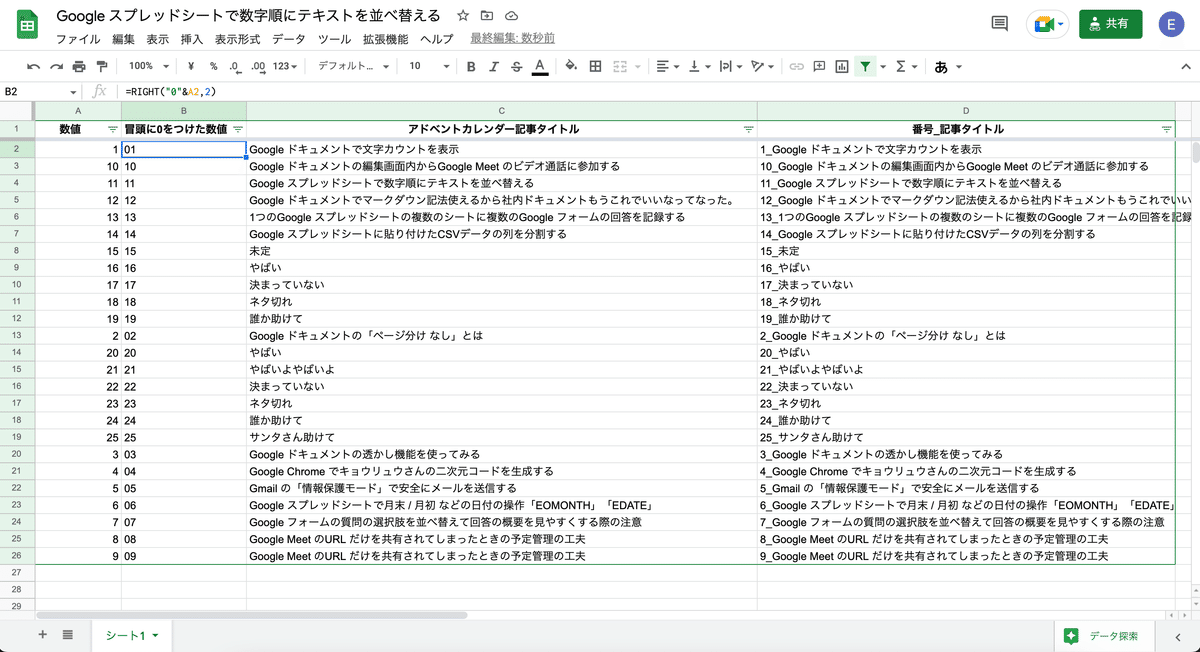The image size is (1200, 652).
Task: Insert a link
Action: [x=797, y=66]
